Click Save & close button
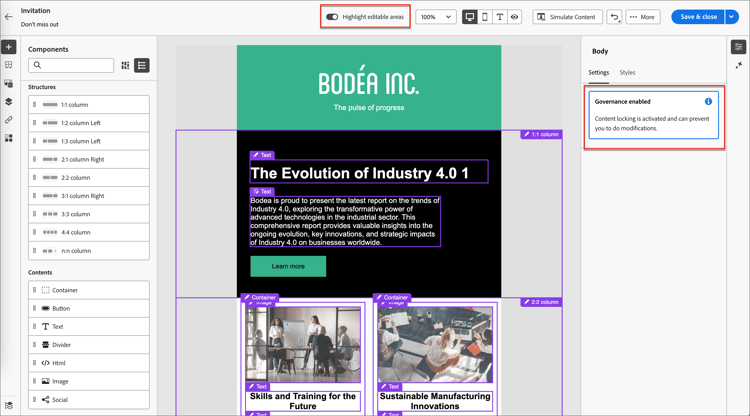Image resolution: width=750 pixels, height=416 pixels. [698, 17]
